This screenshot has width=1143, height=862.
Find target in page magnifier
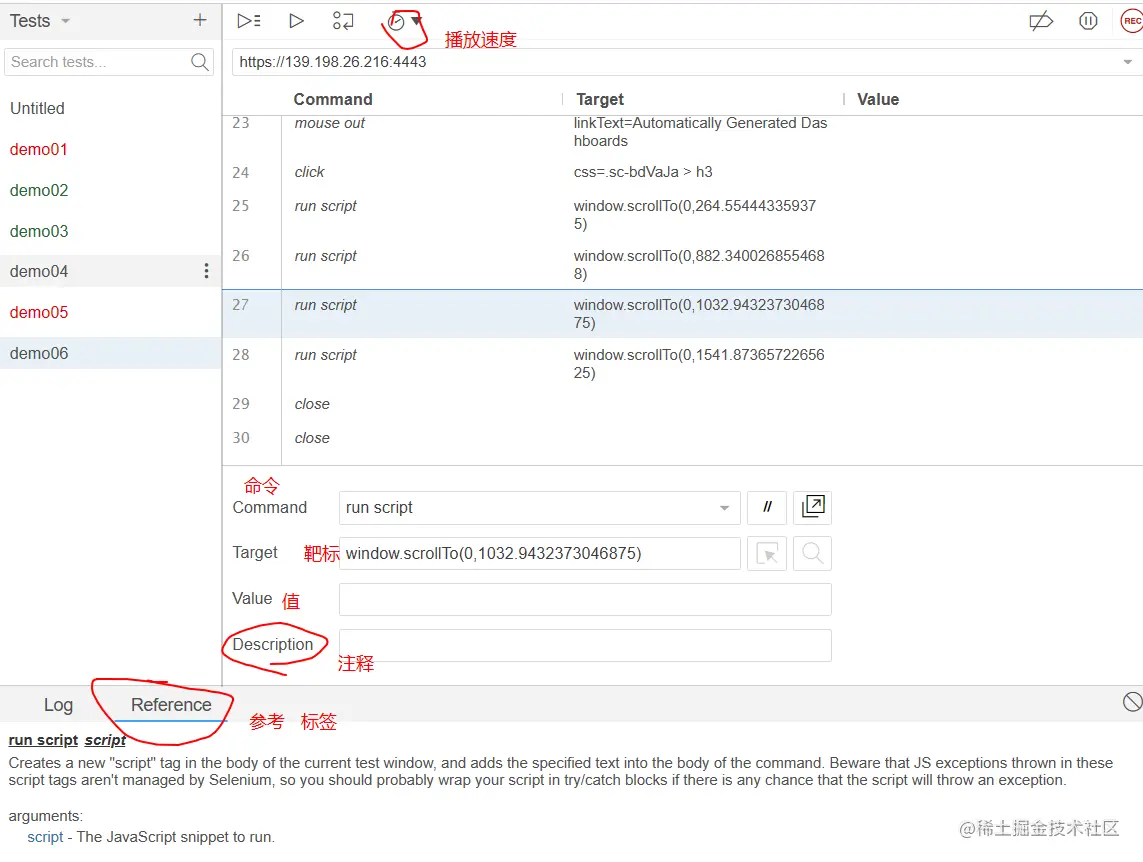click(x=812, y=554)
